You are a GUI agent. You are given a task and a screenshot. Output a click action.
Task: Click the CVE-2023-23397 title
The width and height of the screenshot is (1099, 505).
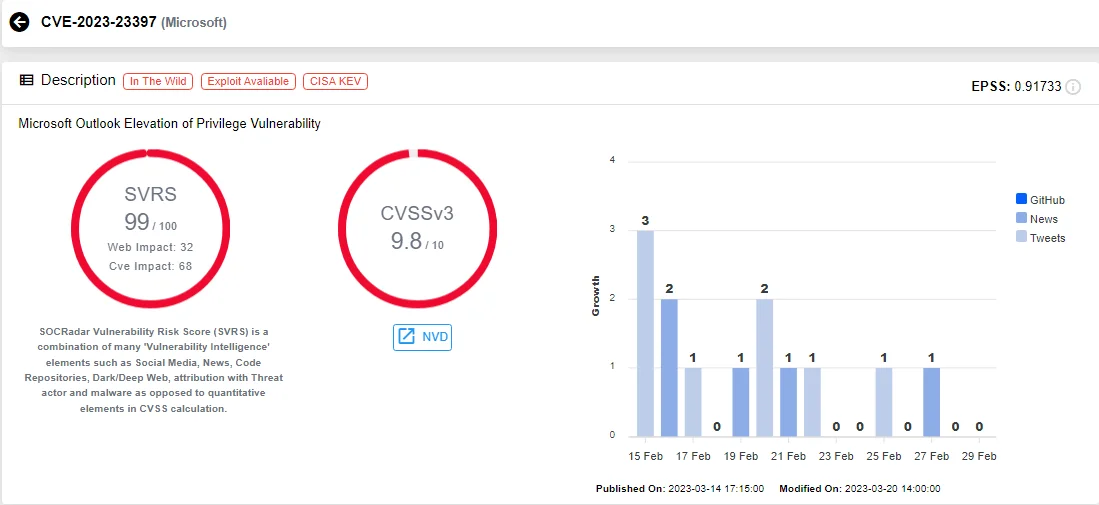point(99,22)
